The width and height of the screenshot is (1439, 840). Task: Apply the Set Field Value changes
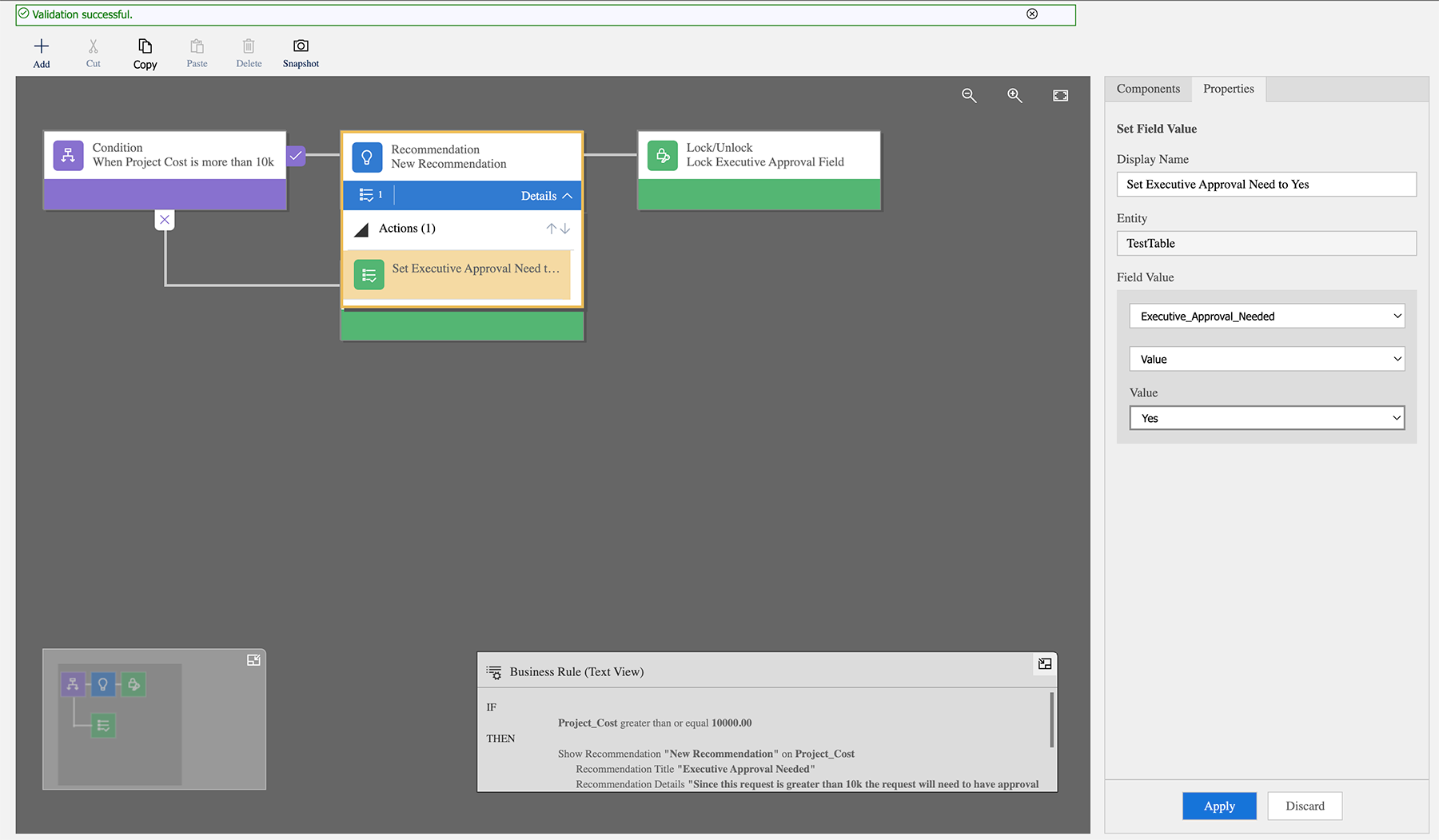(1219, 806)
